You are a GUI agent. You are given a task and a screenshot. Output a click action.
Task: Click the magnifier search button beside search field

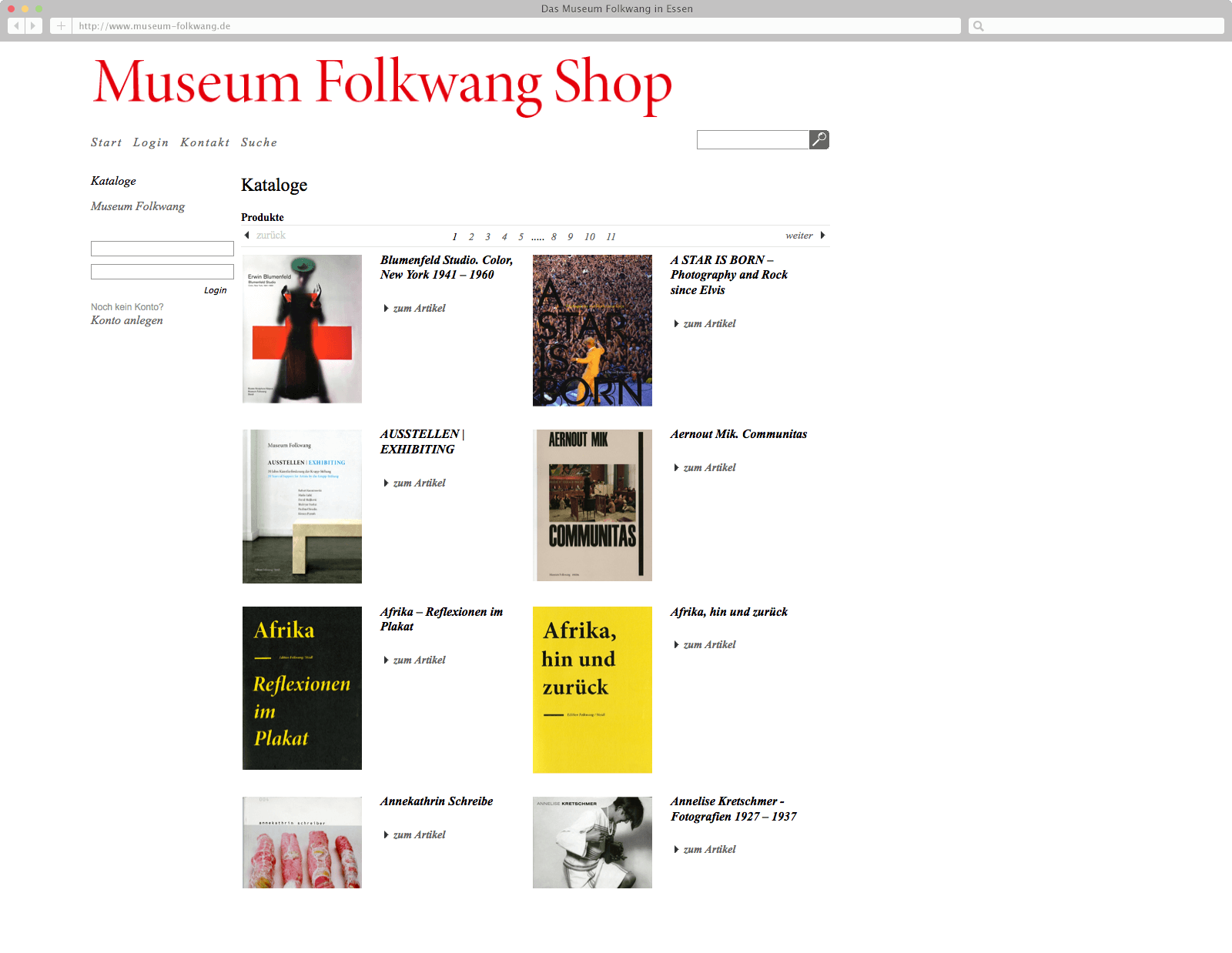point(819,139)
